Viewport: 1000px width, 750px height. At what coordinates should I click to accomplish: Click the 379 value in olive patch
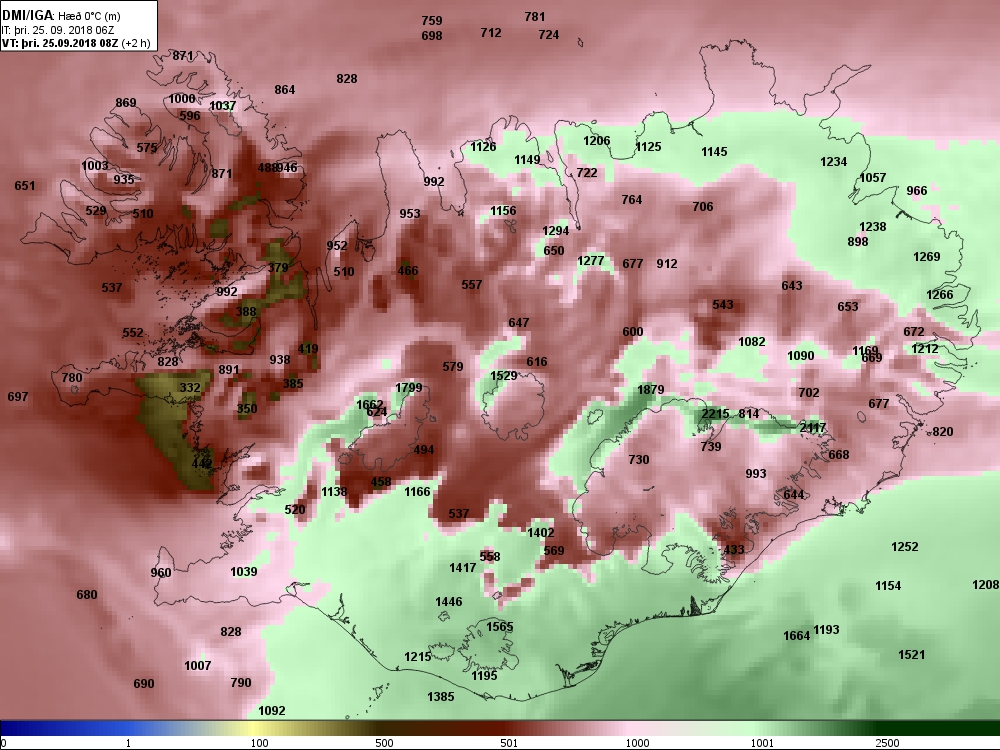pyautogui.click(x=277, y=268)
